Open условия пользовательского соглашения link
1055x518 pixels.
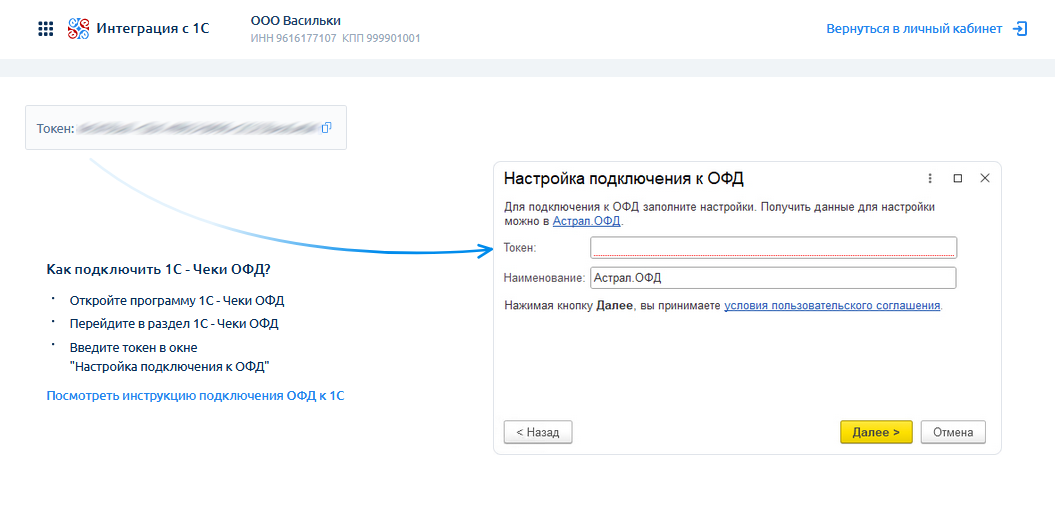(832, 305)
